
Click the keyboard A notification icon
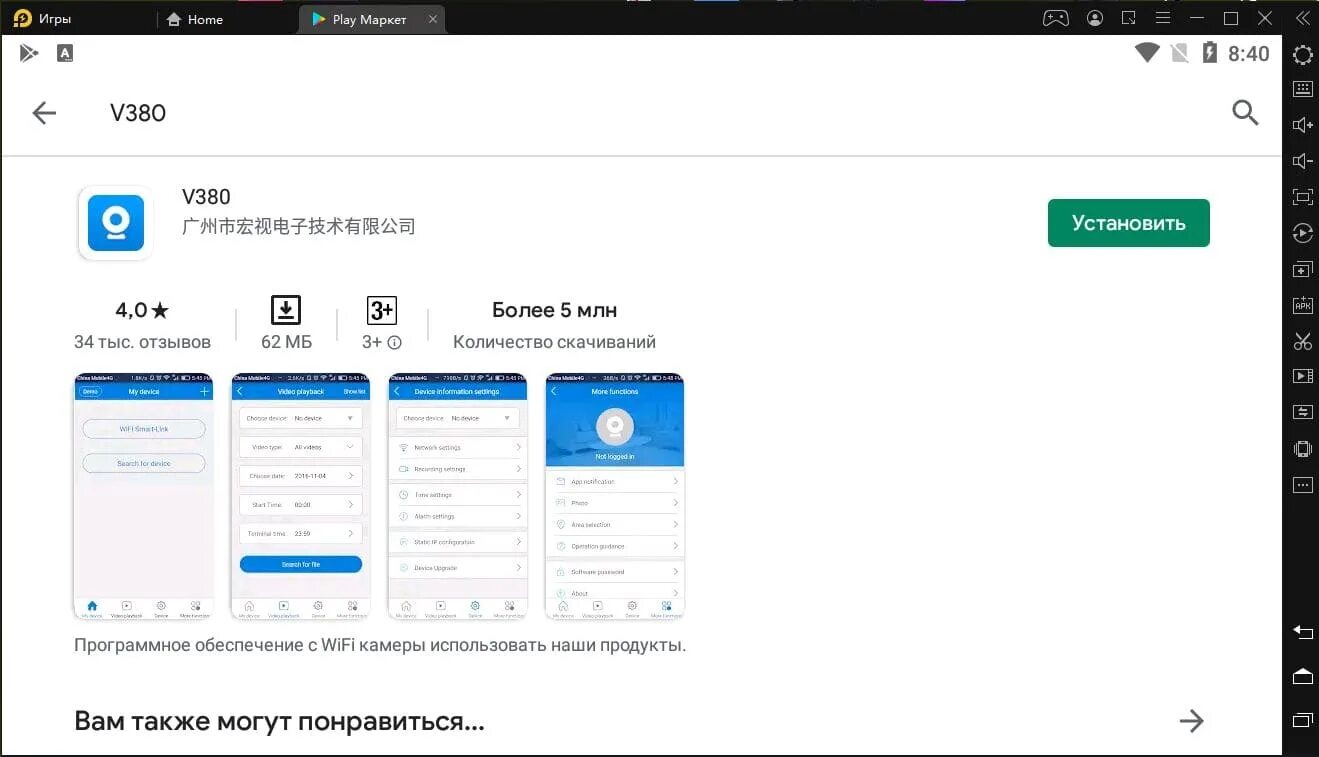tap(65, 53)
